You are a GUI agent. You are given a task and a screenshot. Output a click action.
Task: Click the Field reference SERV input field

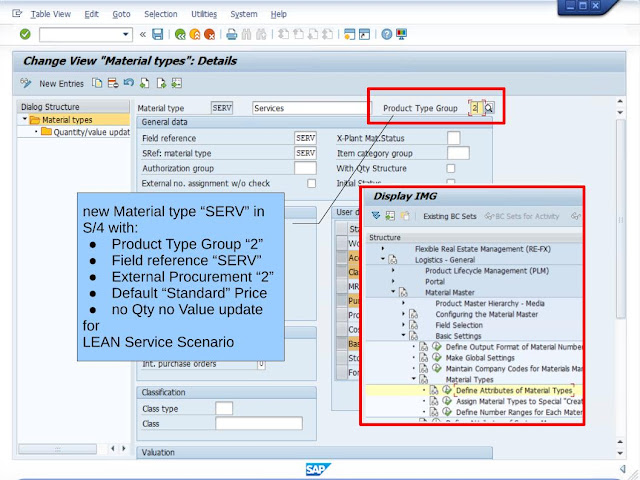point(305,138)
